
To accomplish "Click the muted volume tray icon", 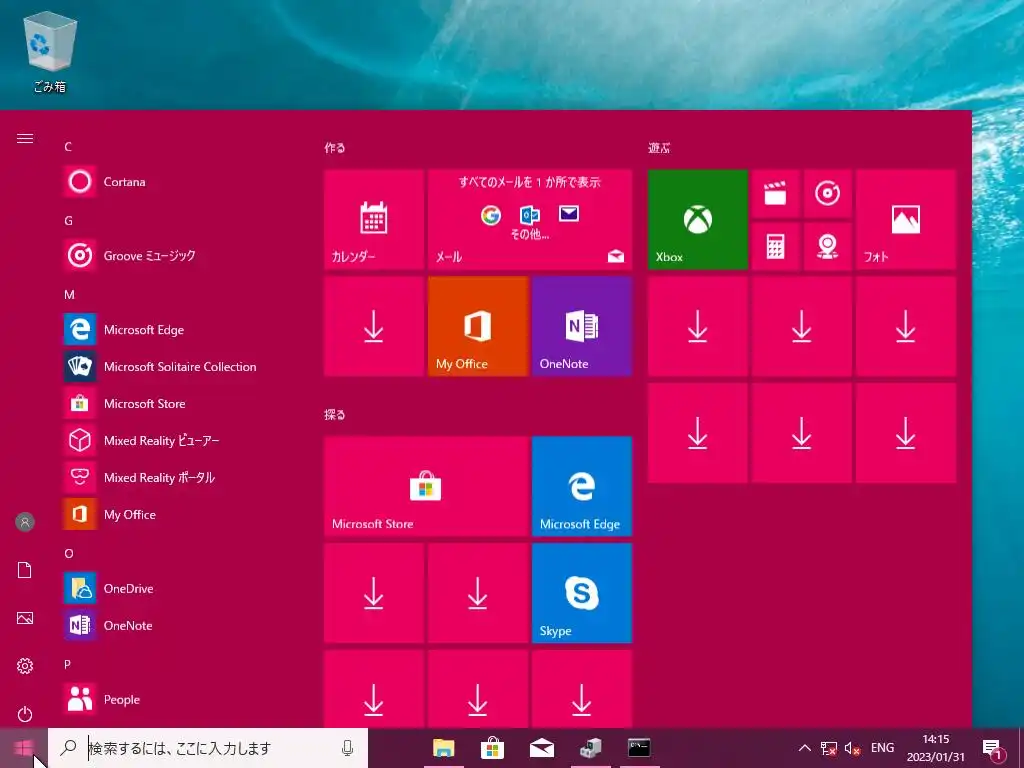I will pos(852,748).
